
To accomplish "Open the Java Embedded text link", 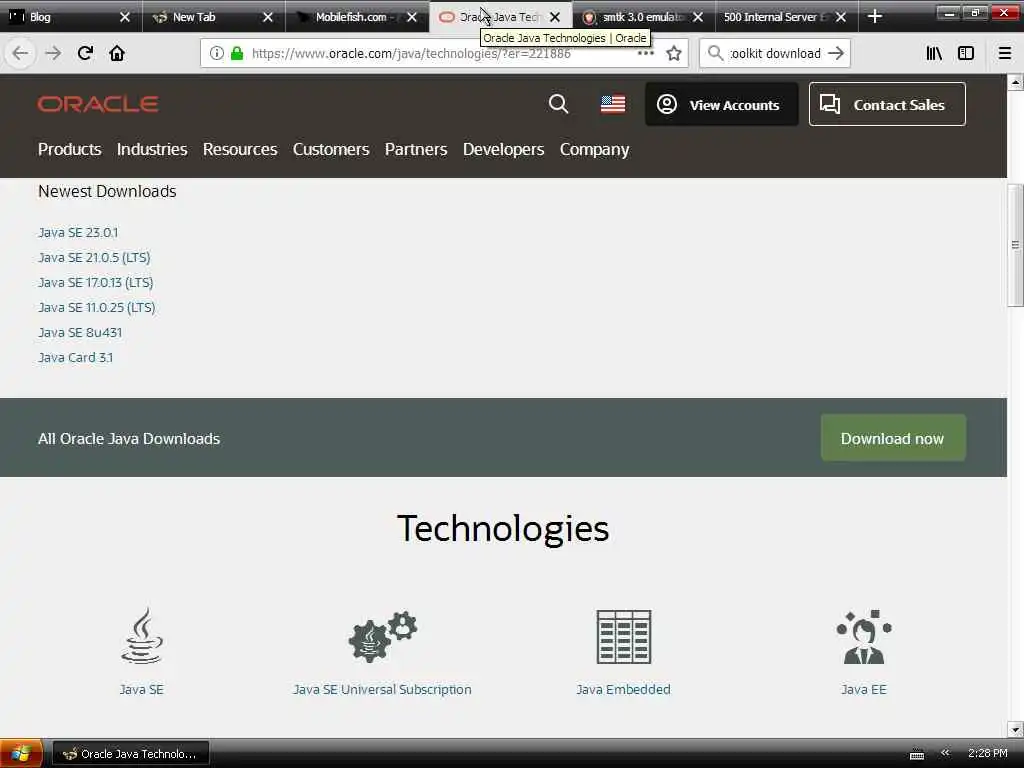I will click(624, 690).
